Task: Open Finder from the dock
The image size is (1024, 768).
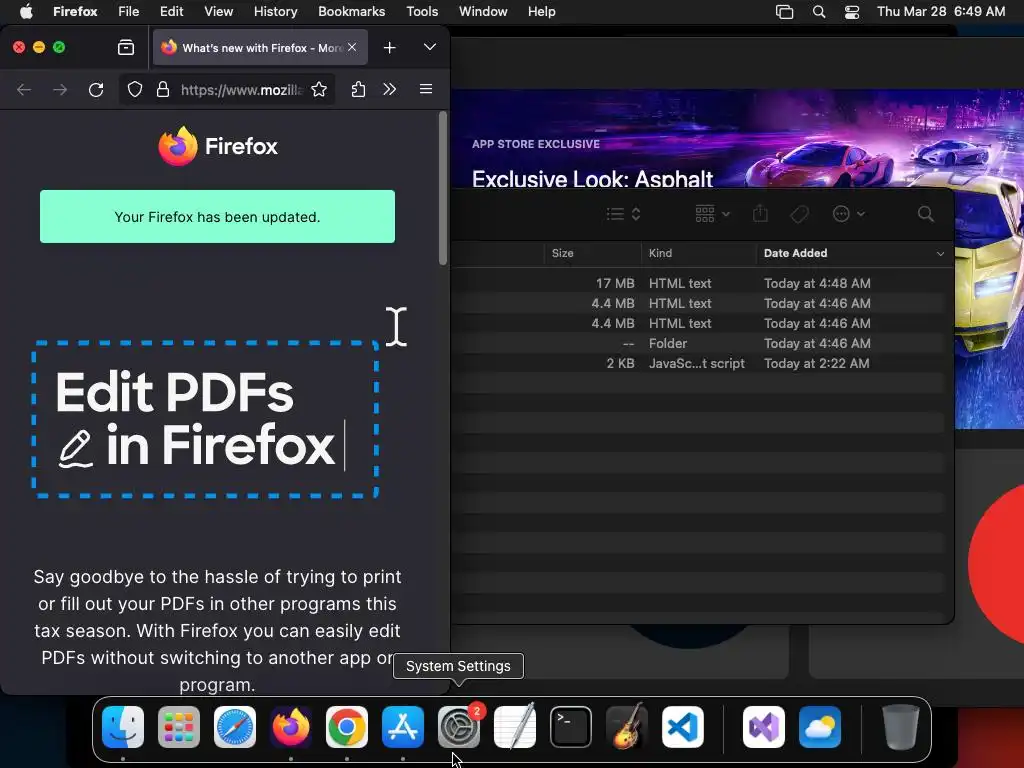Action: pos(123,727)
